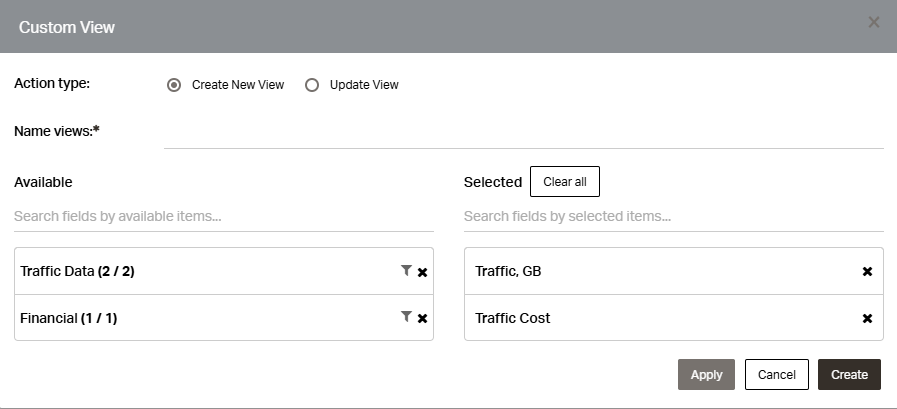The width and height of the screenshot is (897, 409).
Task: Click the X icon on Financial row
Action: (x=422, y=319)
